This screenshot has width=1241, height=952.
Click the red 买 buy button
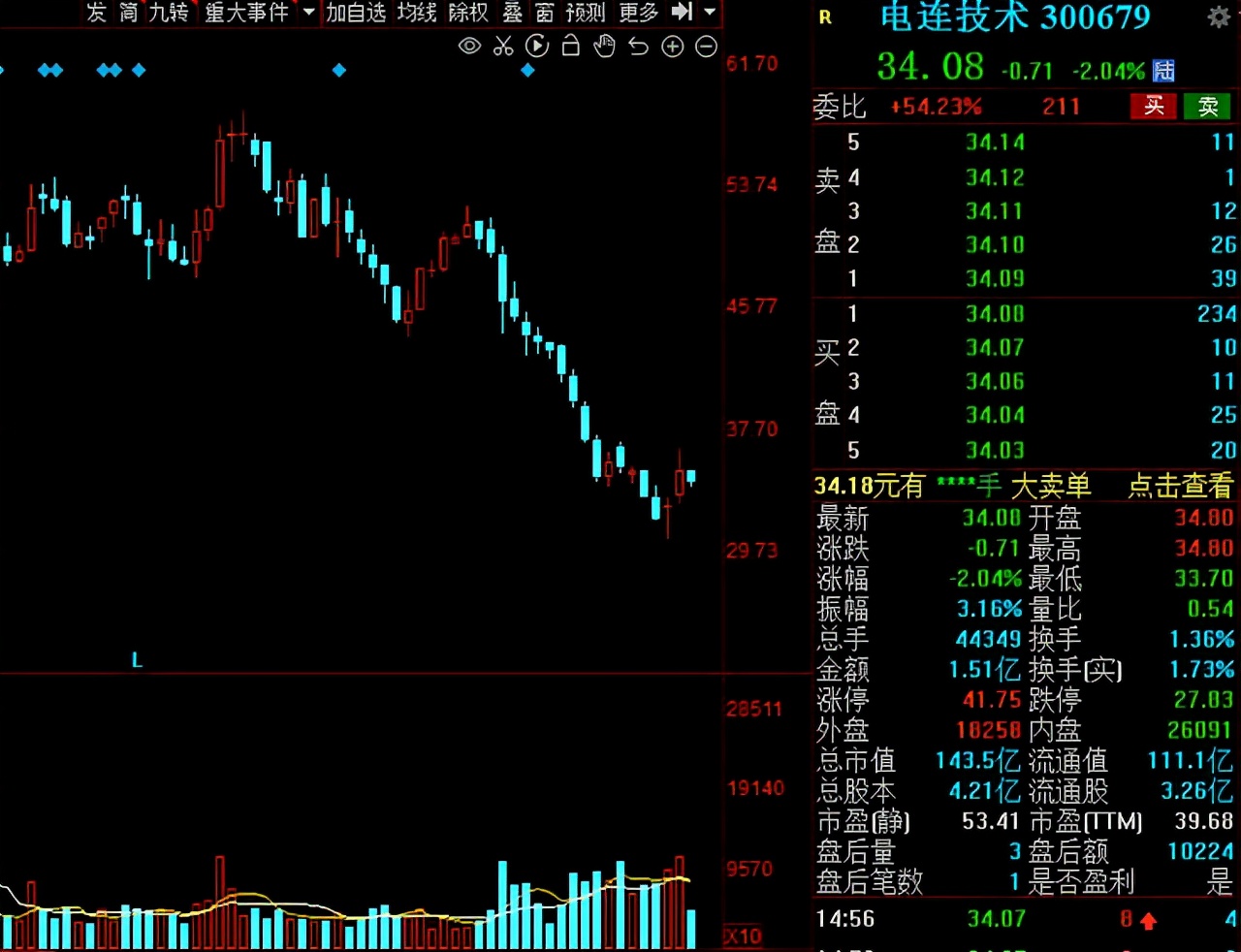pyautogui.click(x=1154, y=107)
